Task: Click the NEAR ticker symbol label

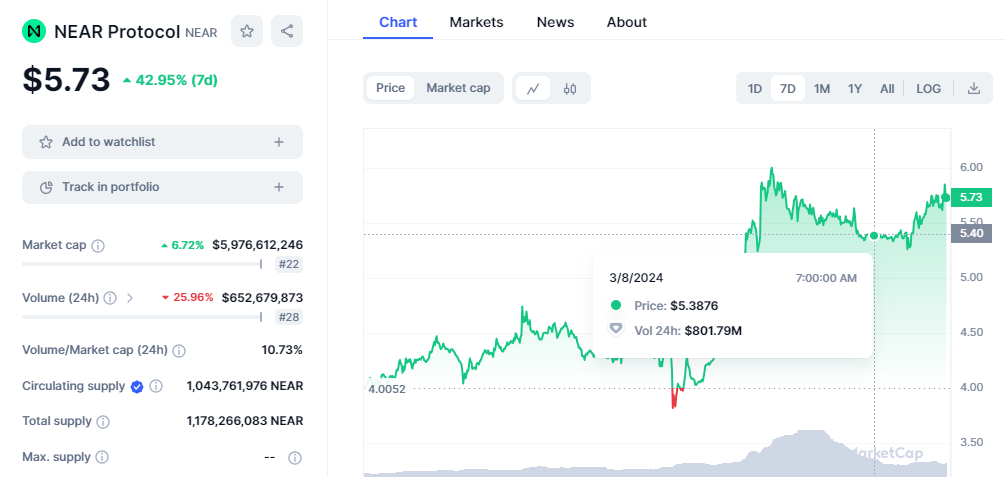Action: click(201, 33)
